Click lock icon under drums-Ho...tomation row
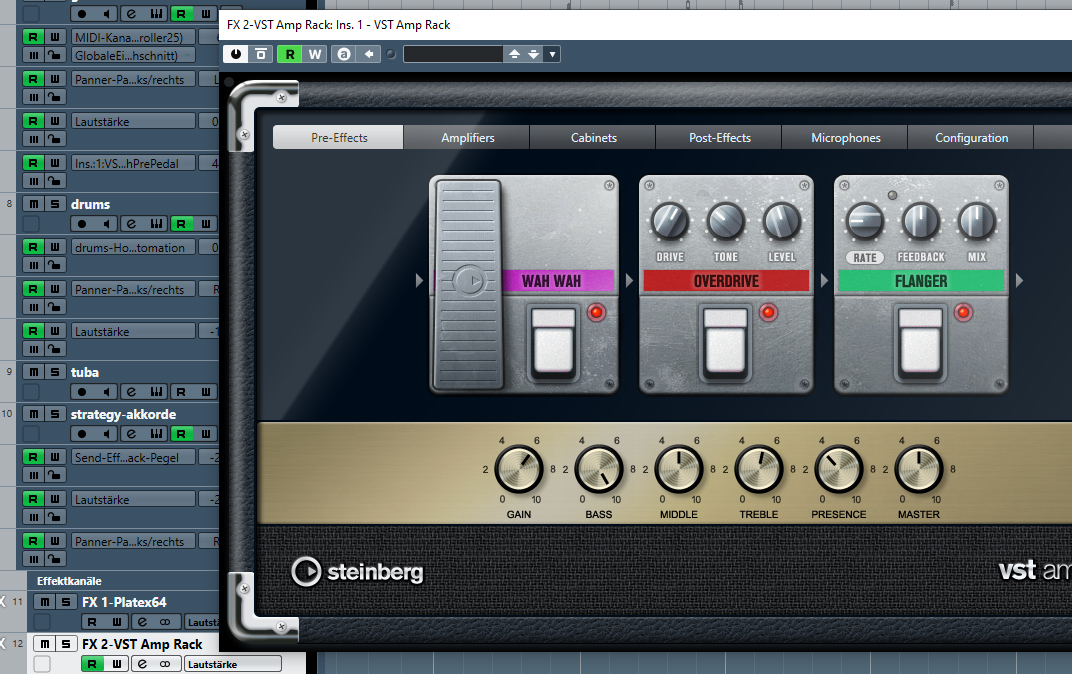 (54, 265)
